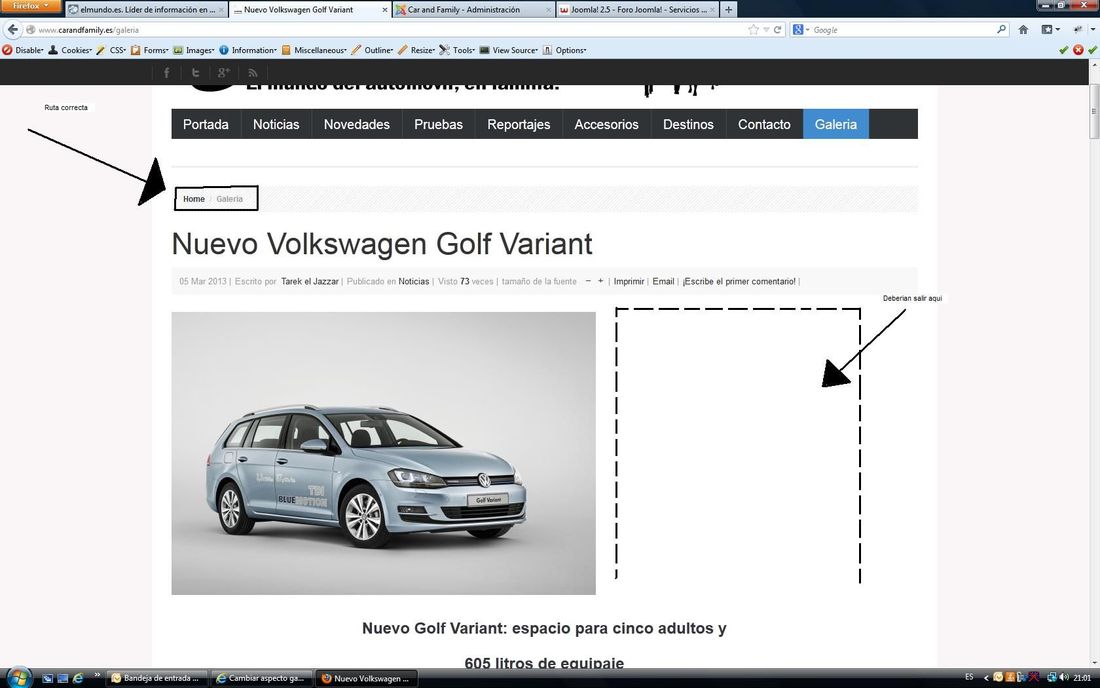1100x688 pixels.
Task: Open the View Source developer toolbar menu
Action: (509, 50)
